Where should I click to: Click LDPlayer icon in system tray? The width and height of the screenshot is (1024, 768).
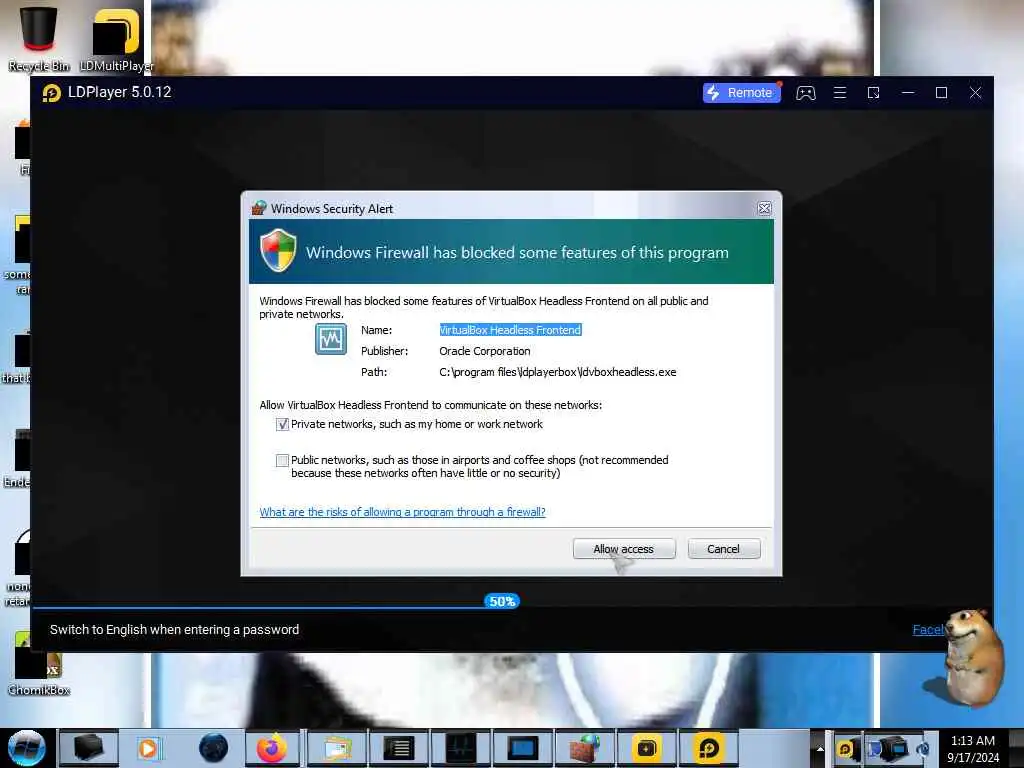pyautogui.click(x=847, y=749)
